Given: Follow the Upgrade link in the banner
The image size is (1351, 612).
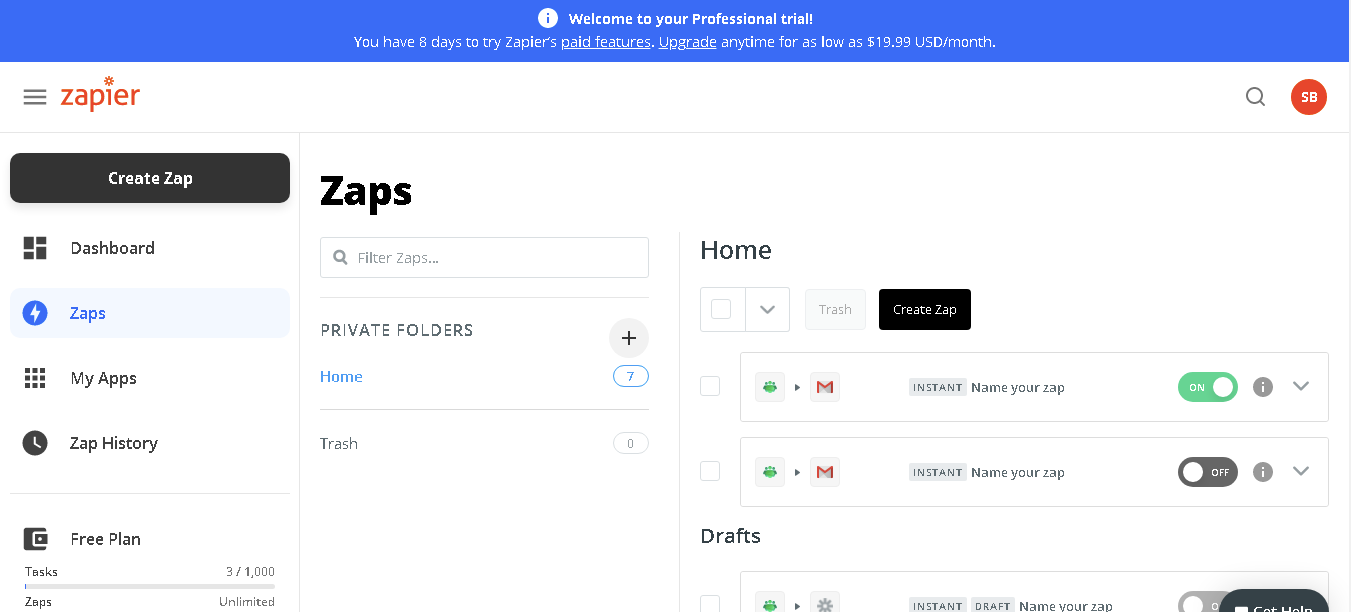Looking at the screenshot, I should pyautogui.click(x=687, y=42).
